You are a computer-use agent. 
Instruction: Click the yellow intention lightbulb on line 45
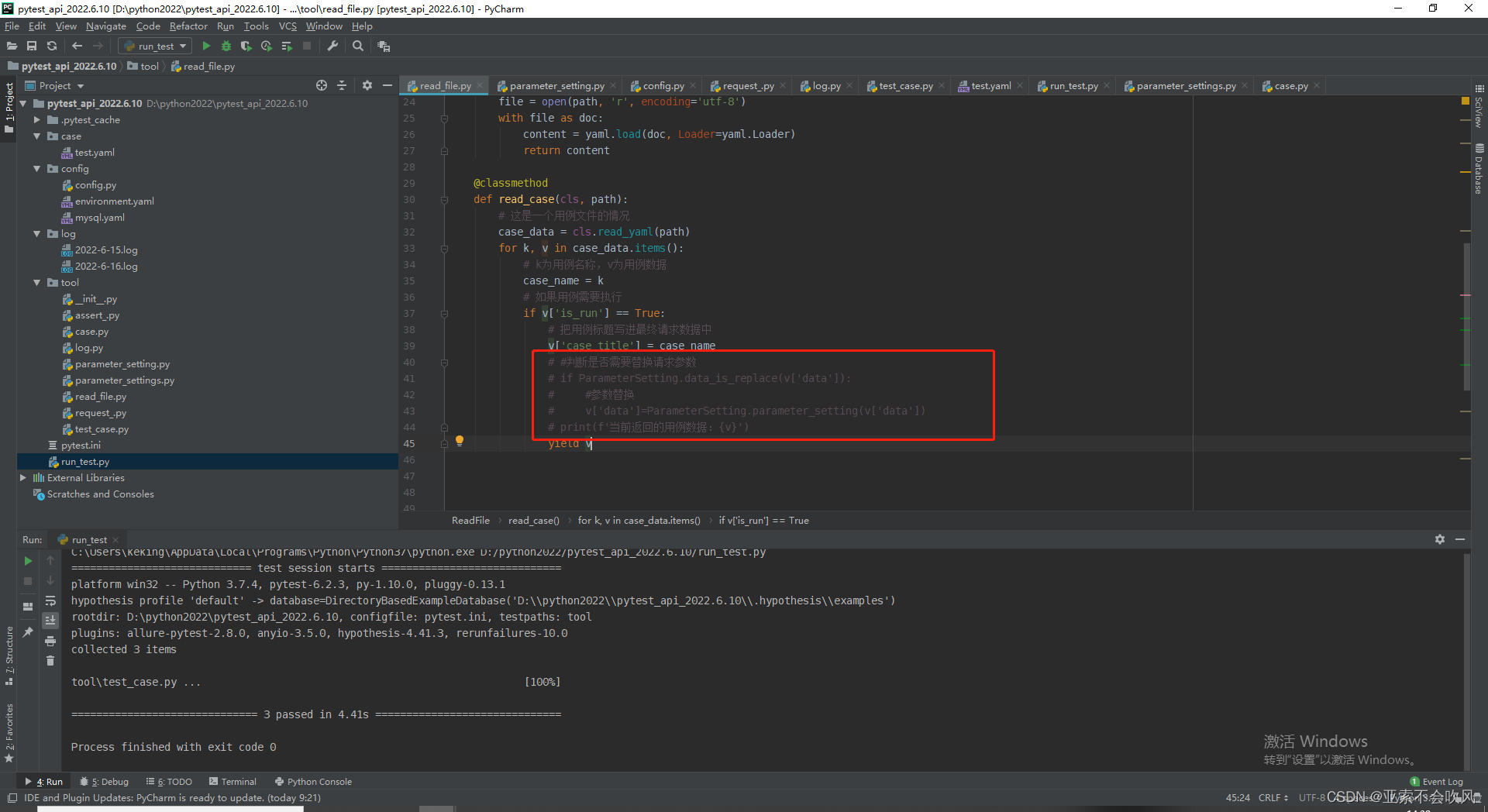pyautogui.click(x=460, y=441)
